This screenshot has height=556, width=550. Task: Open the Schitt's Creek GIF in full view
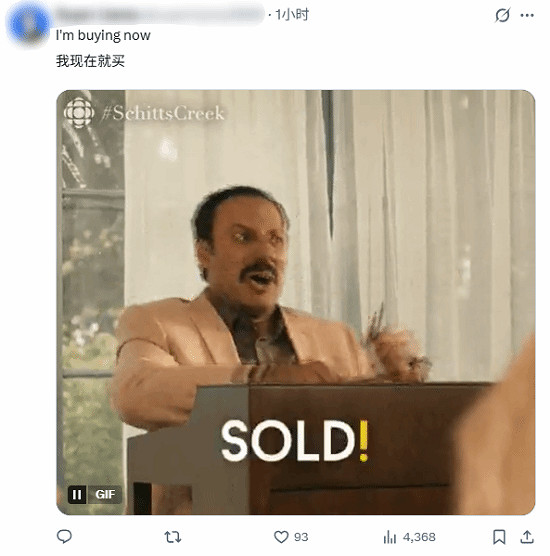[x=296, y=302]
